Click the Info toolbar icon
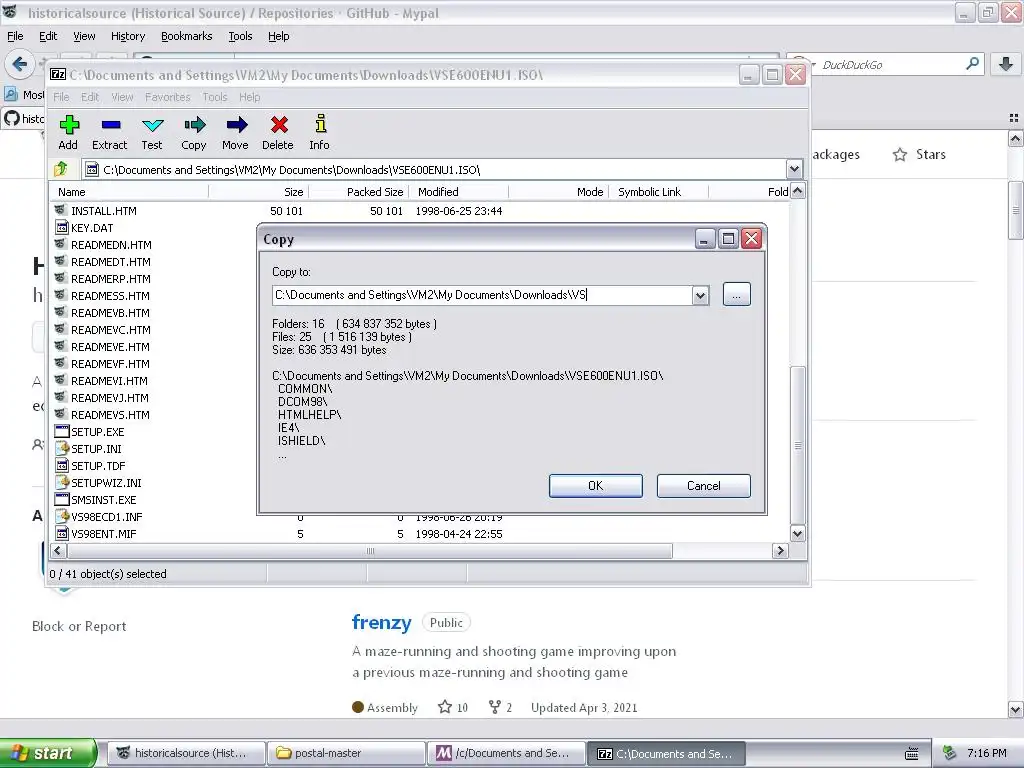 tap(320, 133)
